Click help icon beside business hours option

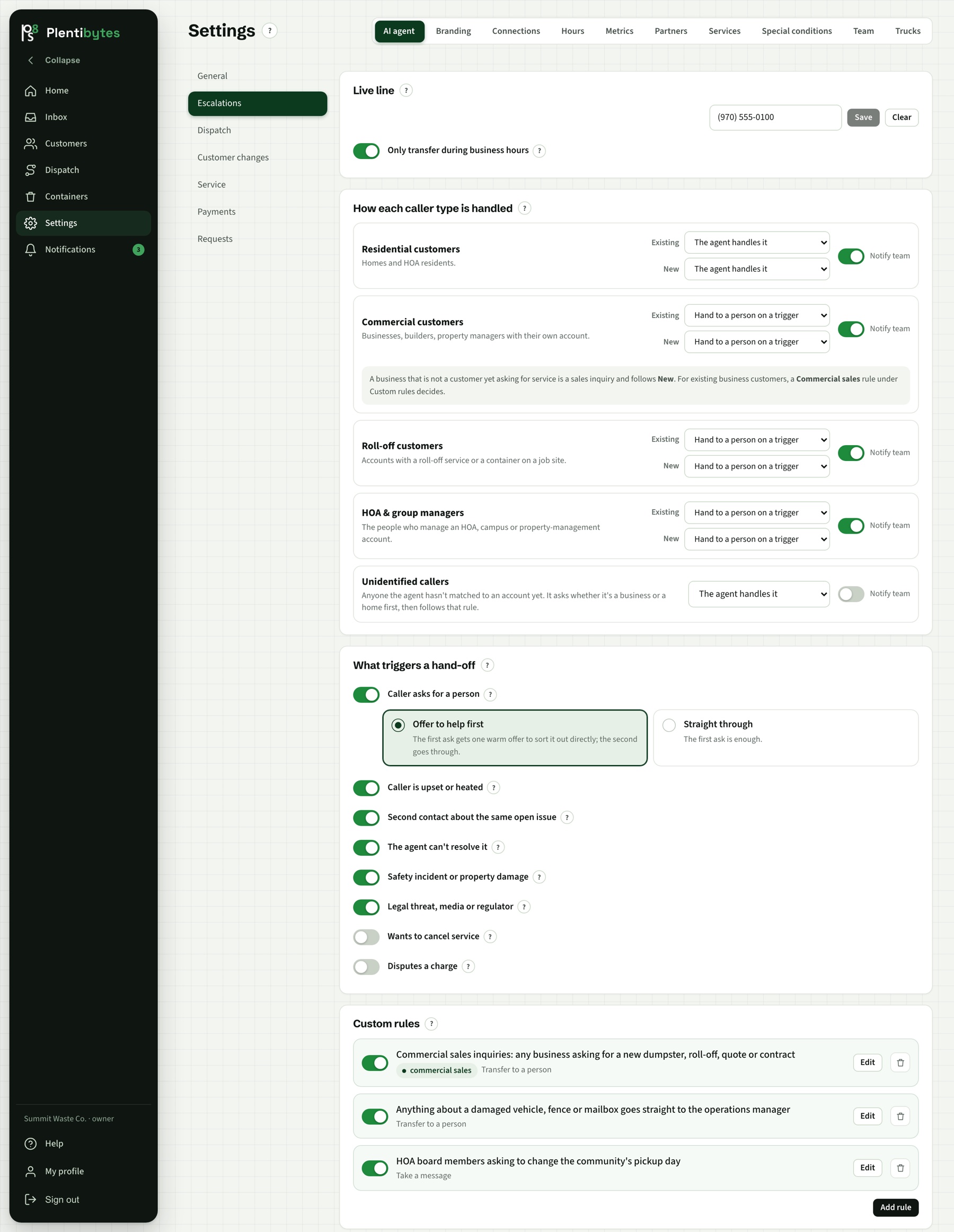coord(540,151)
